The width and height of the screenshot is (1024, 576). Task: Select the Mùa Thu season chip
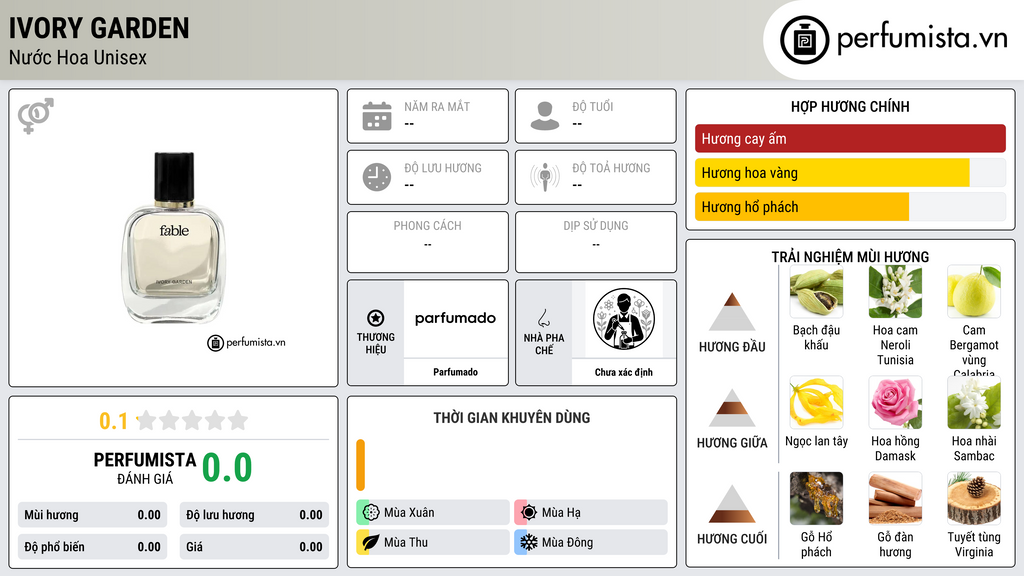433,542
